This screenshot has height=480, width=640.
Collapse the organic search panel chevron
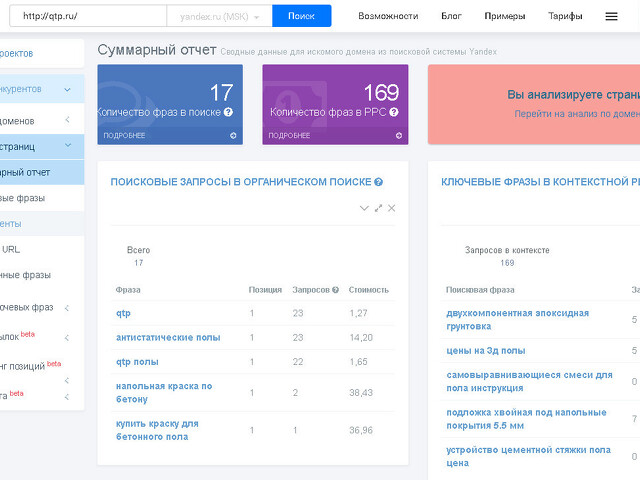tap(364, 208)
